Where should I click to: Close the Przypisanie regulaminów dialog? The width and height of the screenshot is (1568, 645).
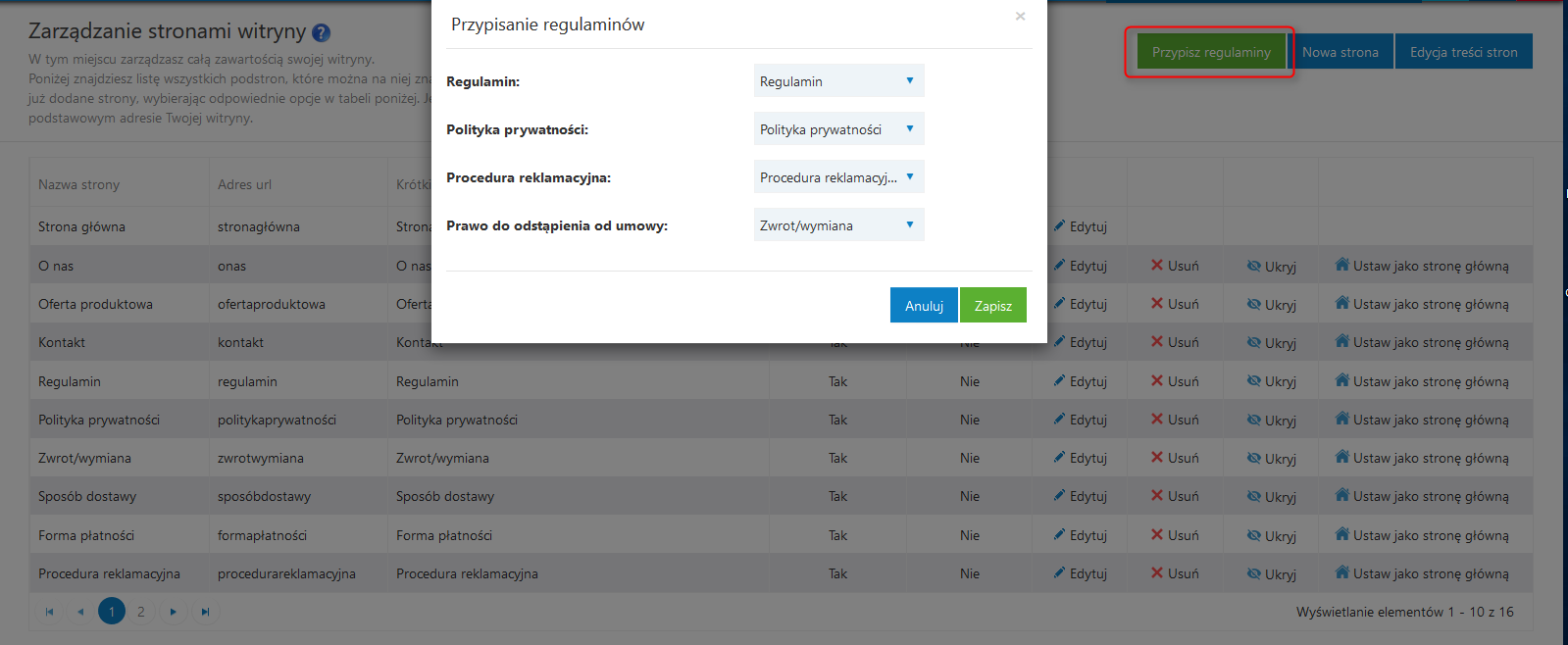1020,17
